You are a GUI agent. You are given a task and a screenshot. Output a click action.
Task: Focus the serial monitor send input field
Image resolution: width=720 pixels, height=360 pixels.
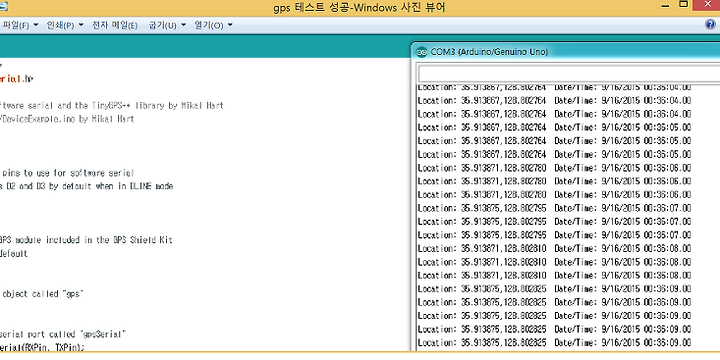568,74
